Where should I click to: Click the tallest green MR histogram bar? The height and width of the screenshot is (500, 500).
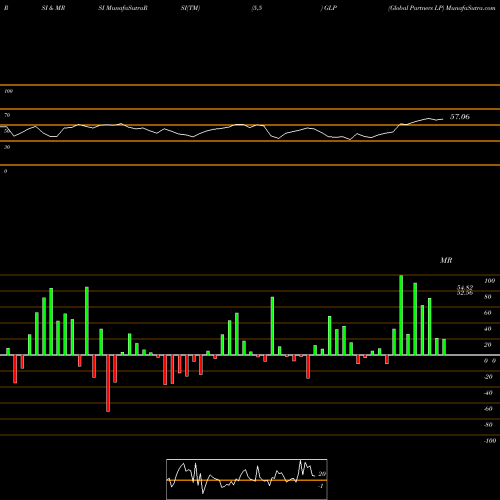click(x=401, y=315)
